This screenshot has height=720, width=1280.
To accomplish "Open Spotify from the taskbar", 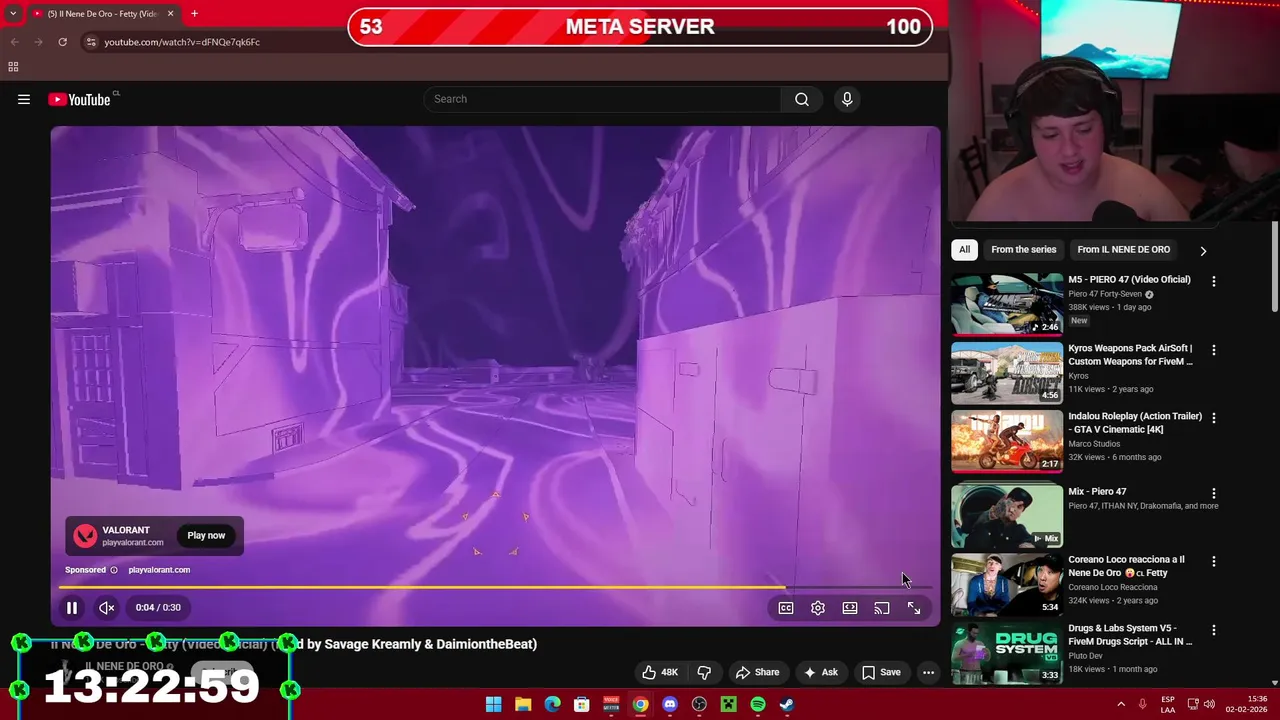I will click(x=758, y=705).
